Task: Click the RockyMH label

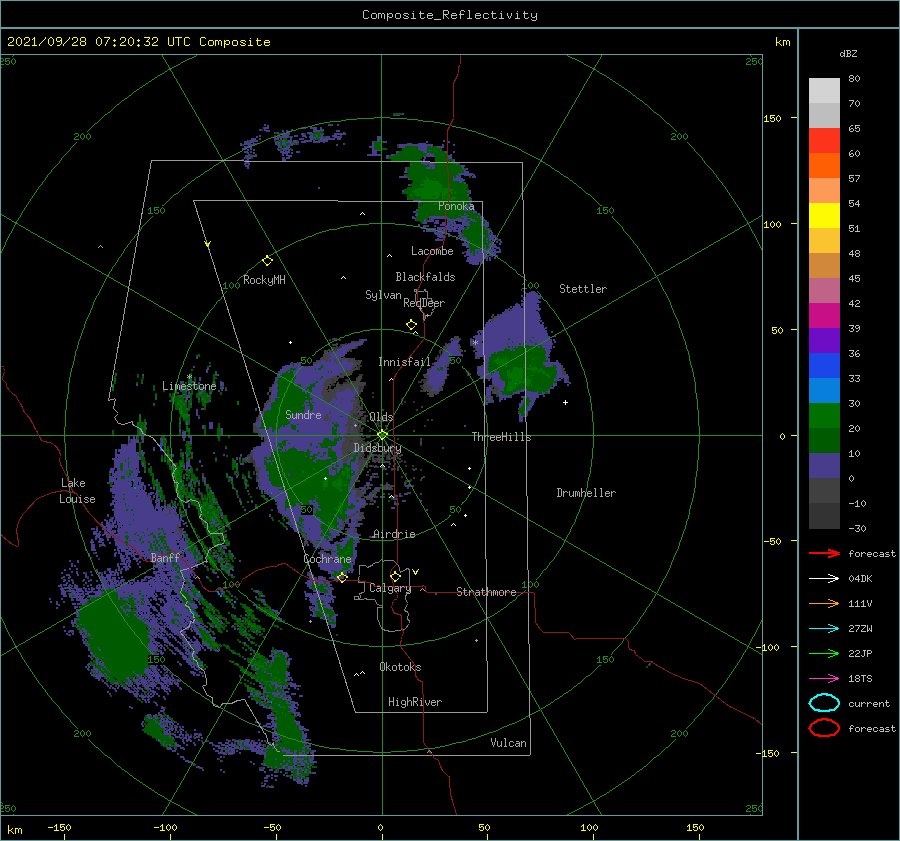Action: point(264,280)
